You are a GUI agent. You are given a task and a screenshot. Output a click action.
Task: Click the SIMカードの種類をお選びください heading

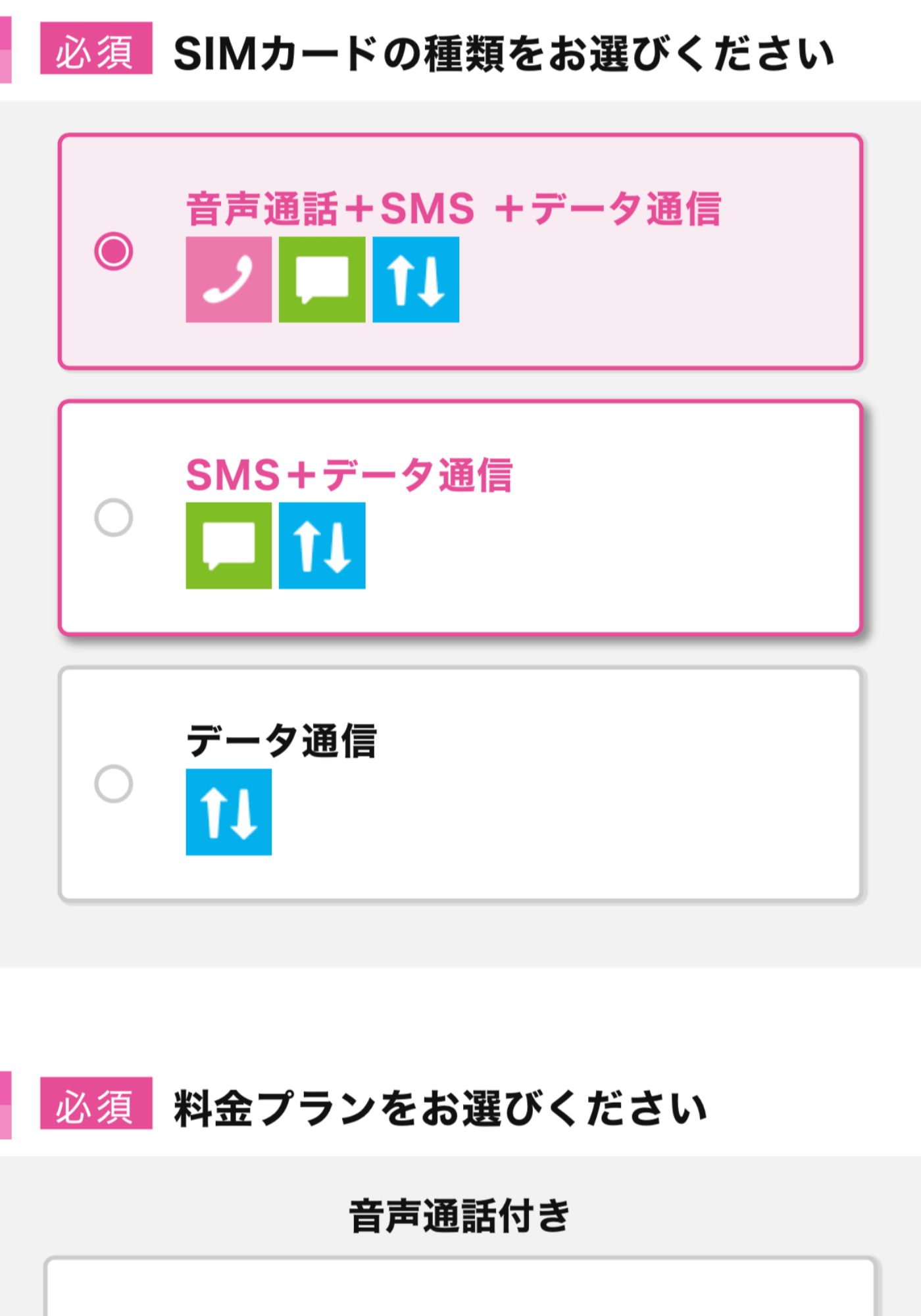pyautogui.click(x=505, y=53)
